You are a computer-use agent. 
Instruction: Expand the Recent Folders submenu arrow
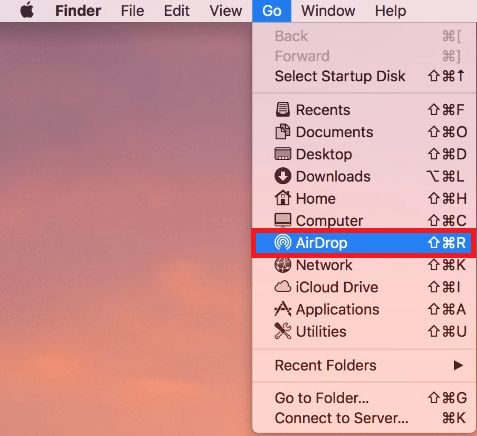458,365
